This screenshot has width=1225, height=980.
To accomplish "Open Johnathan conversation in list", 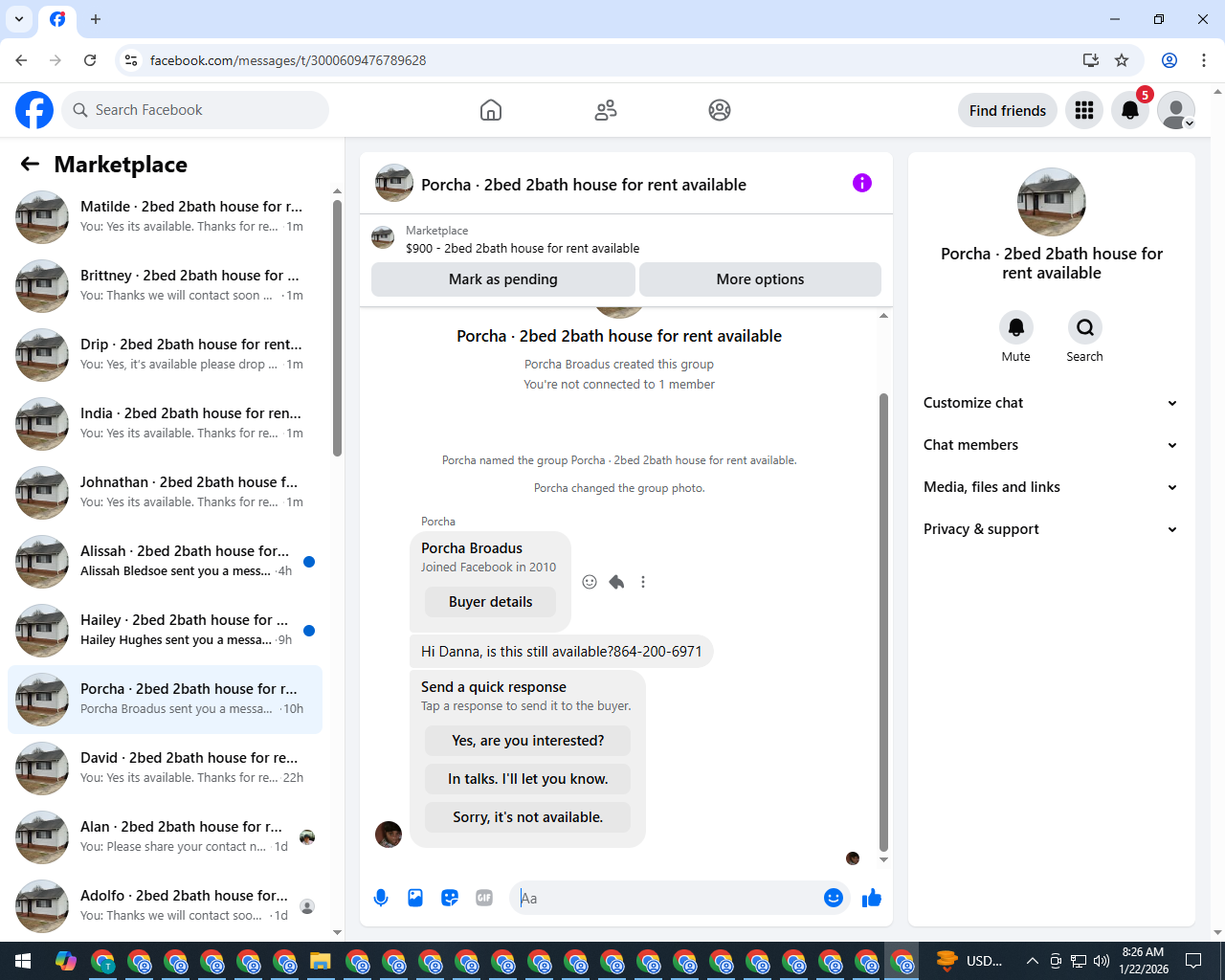I will click(165, 493).
